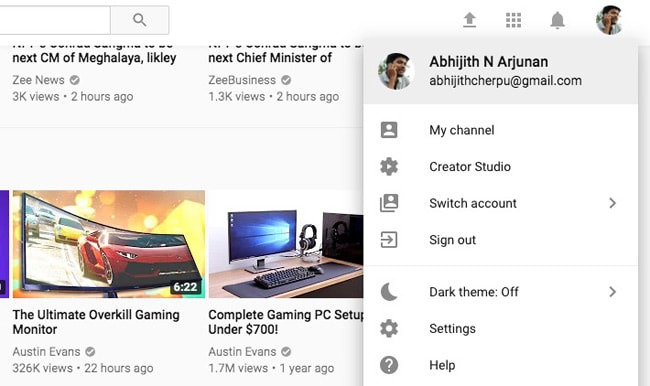
Task: Click the search magnifier button
Action: pos(140,20)
